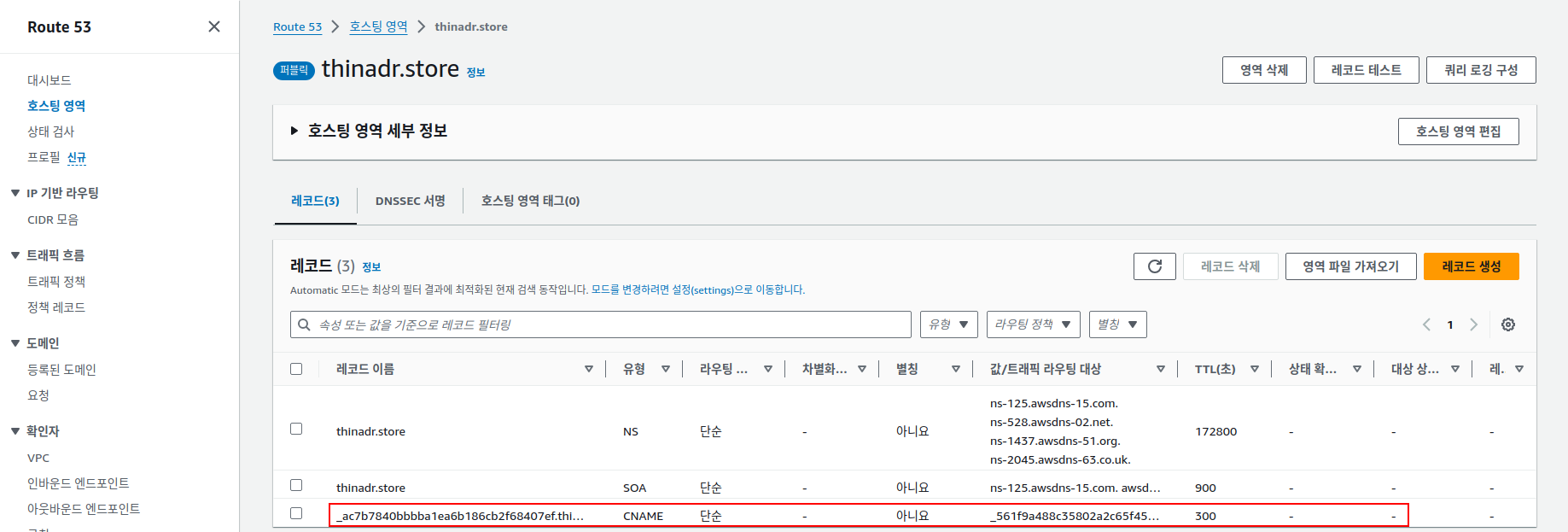Open 호스팅 영역 in the sidebar
The width and height of the screenshot is (1568, 532).
click(56, 106)
